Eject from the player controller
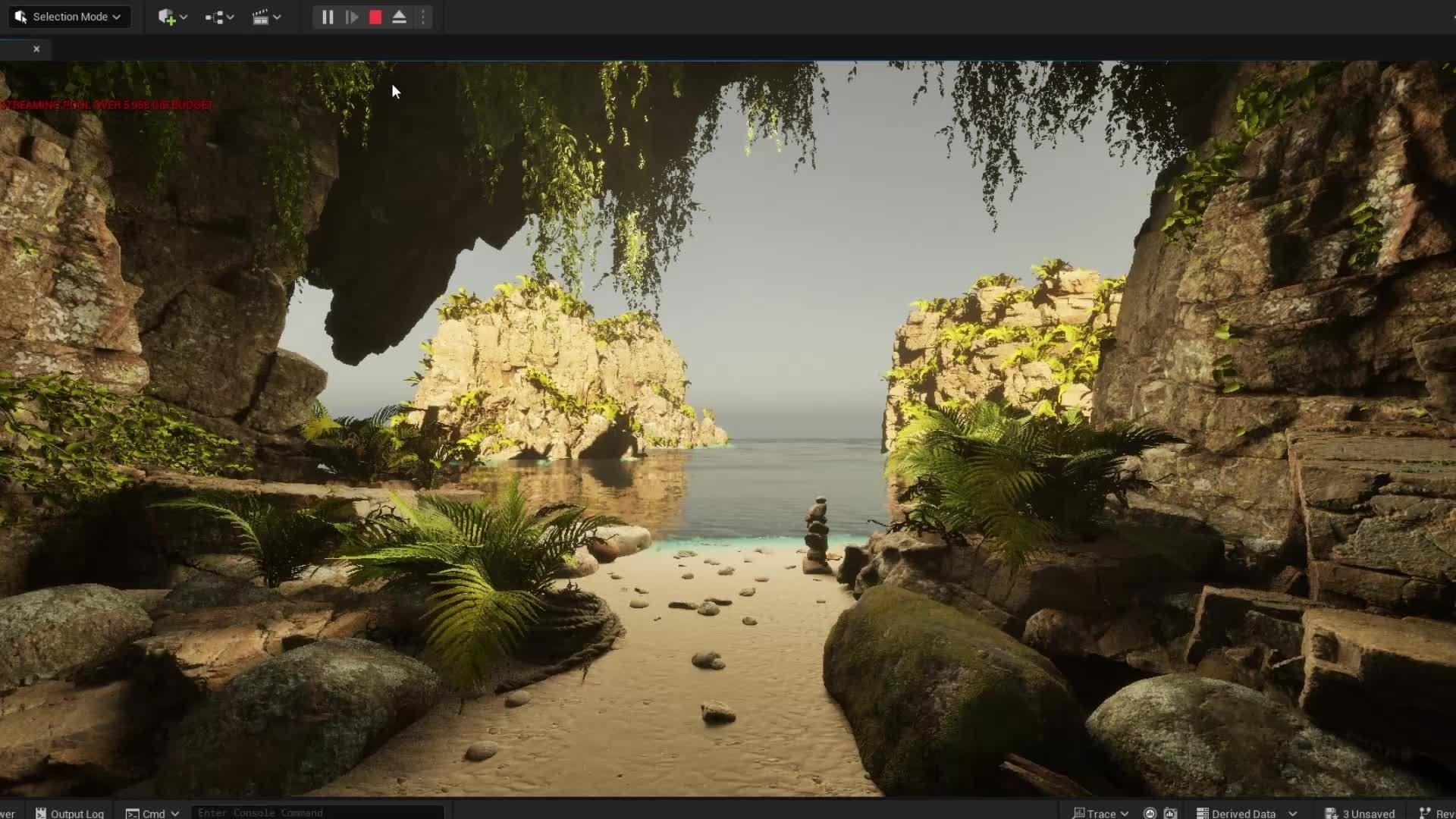1456x819 pixels. tap(399, 17)
